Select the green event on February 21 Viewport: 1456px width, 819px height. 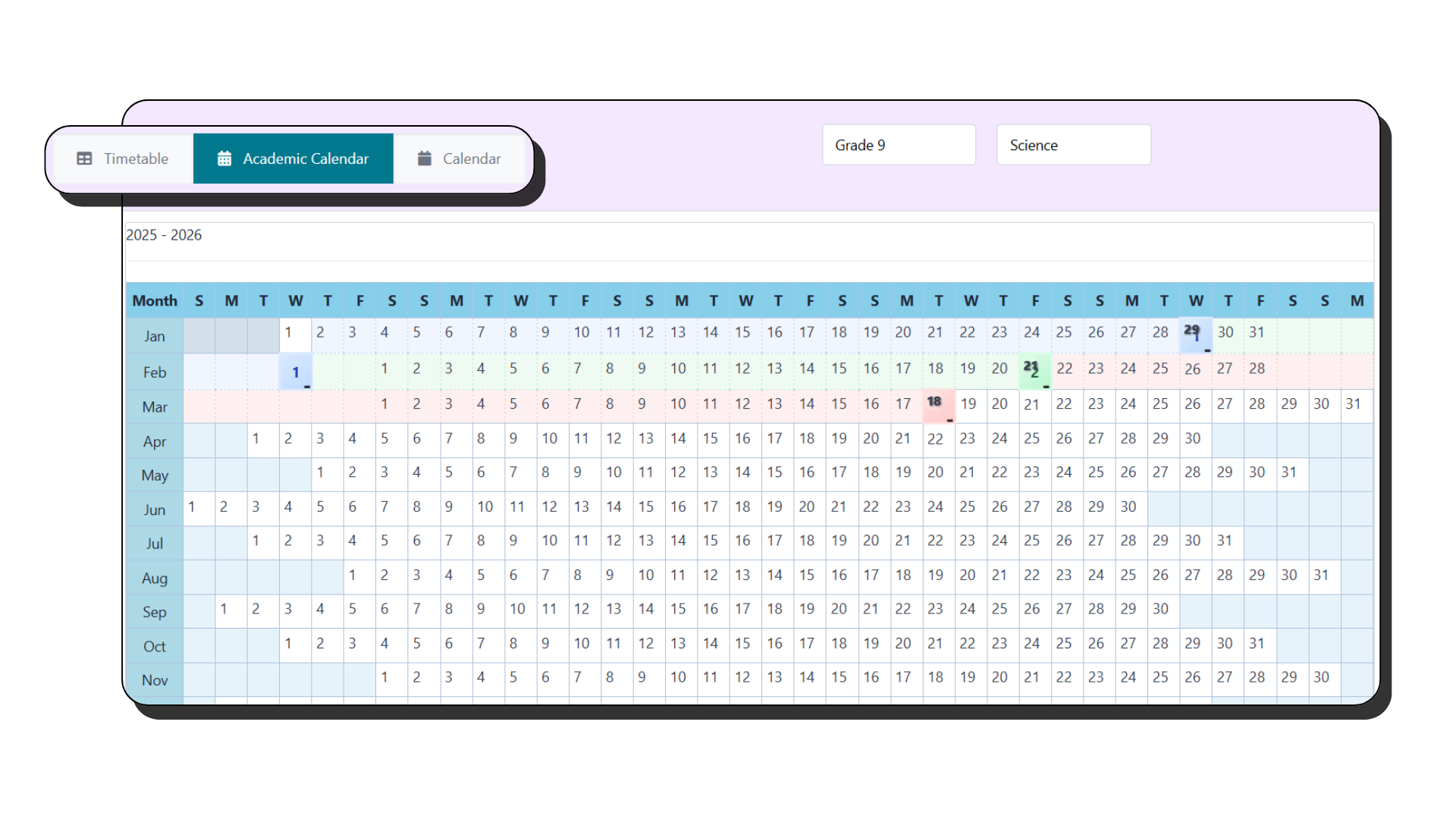(x=1034, y=371)
